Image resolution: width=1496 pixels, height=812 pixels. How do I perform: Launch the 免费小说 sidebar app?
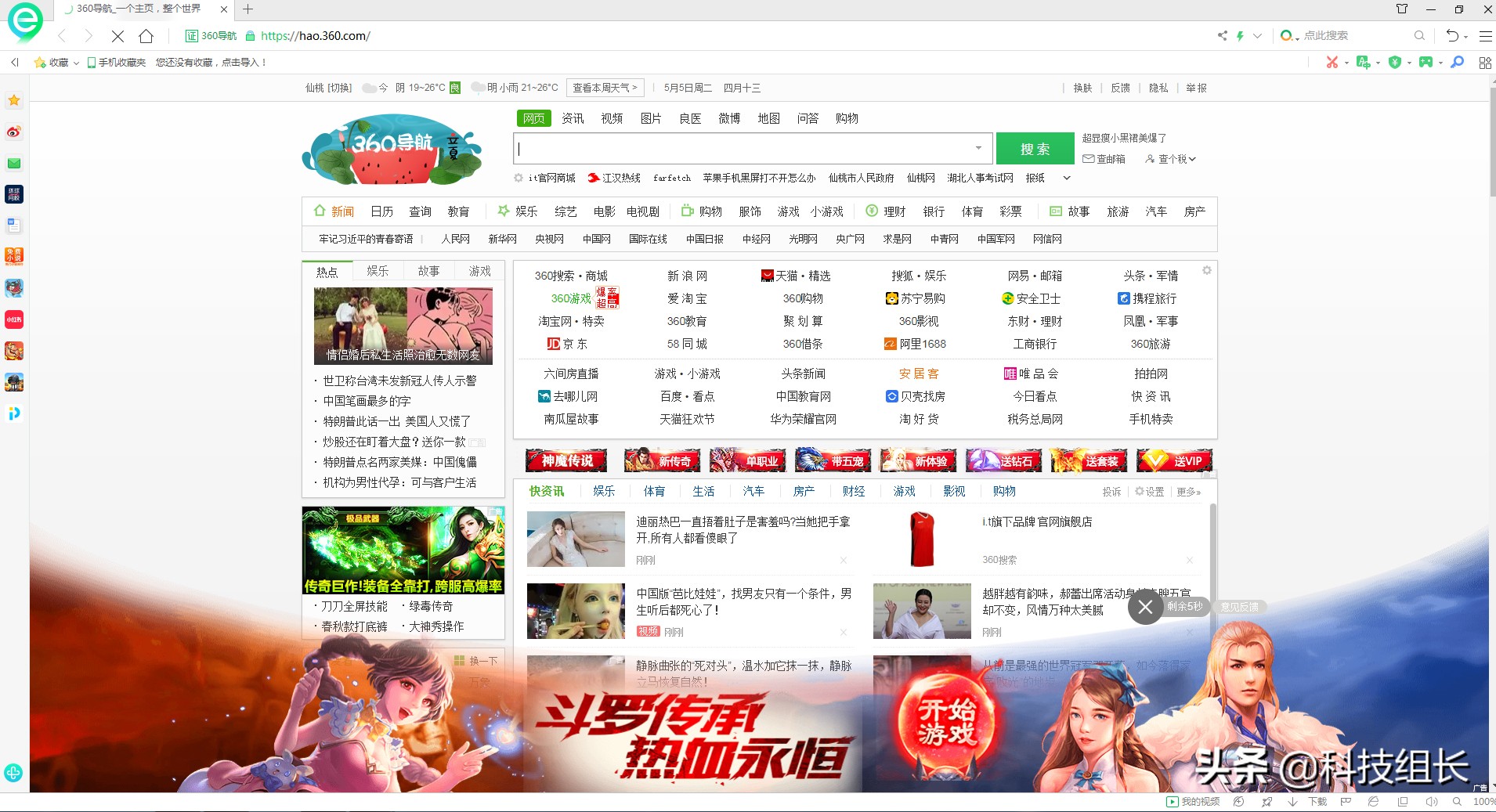click(x=13, y=256)
